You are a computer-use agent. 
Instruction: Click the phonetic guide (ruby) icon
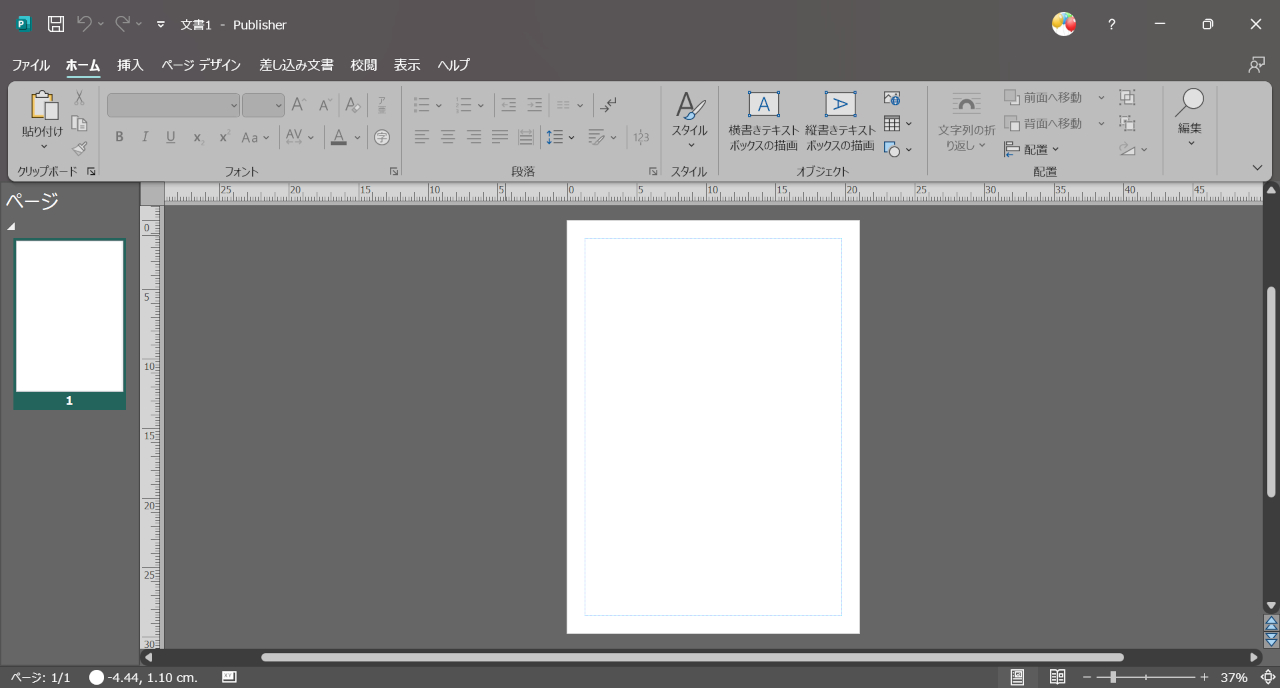(x=382, y=105)
